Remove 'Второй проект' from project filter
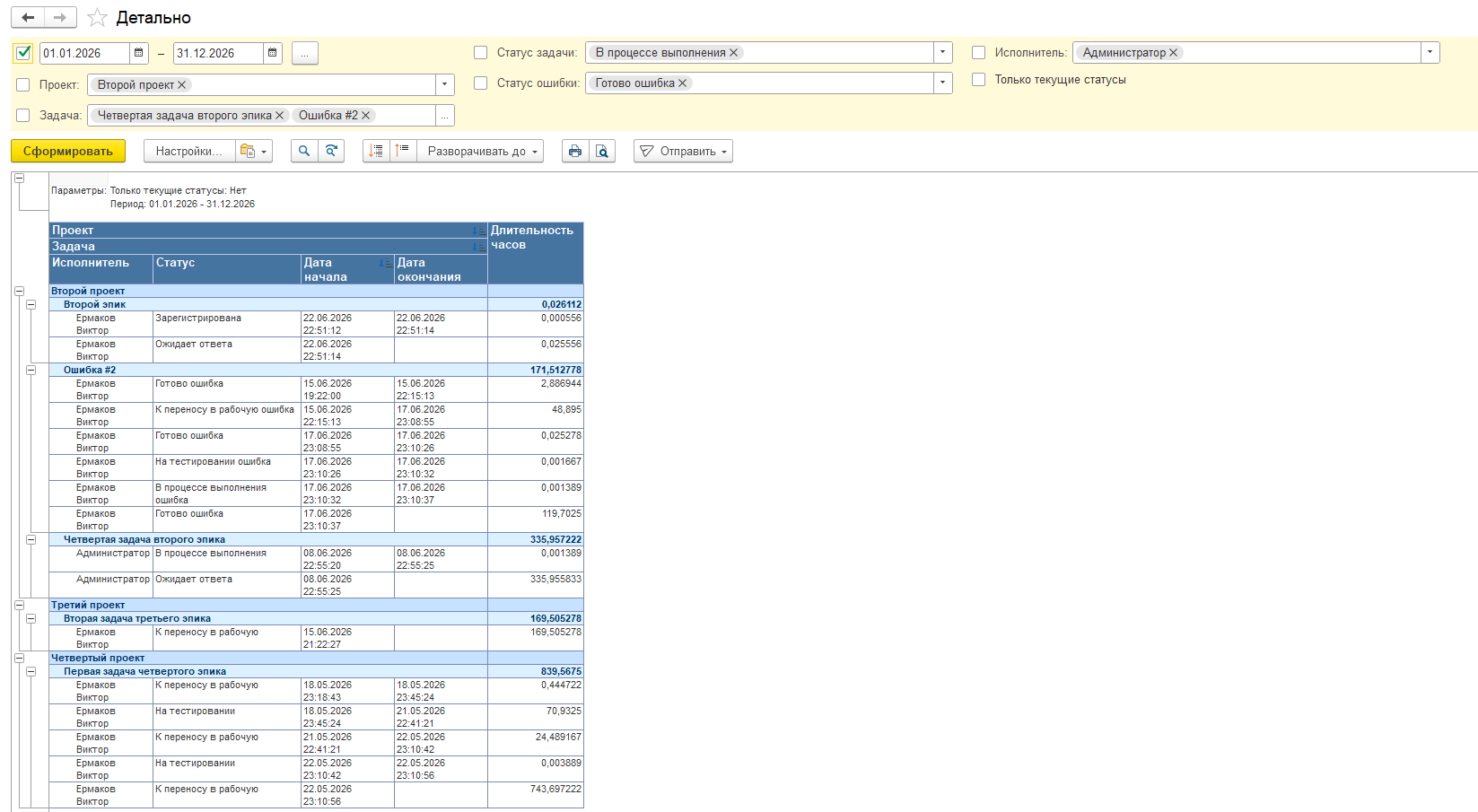The height and width of the screenshot is (812, 1478). [x=182, y=84]
